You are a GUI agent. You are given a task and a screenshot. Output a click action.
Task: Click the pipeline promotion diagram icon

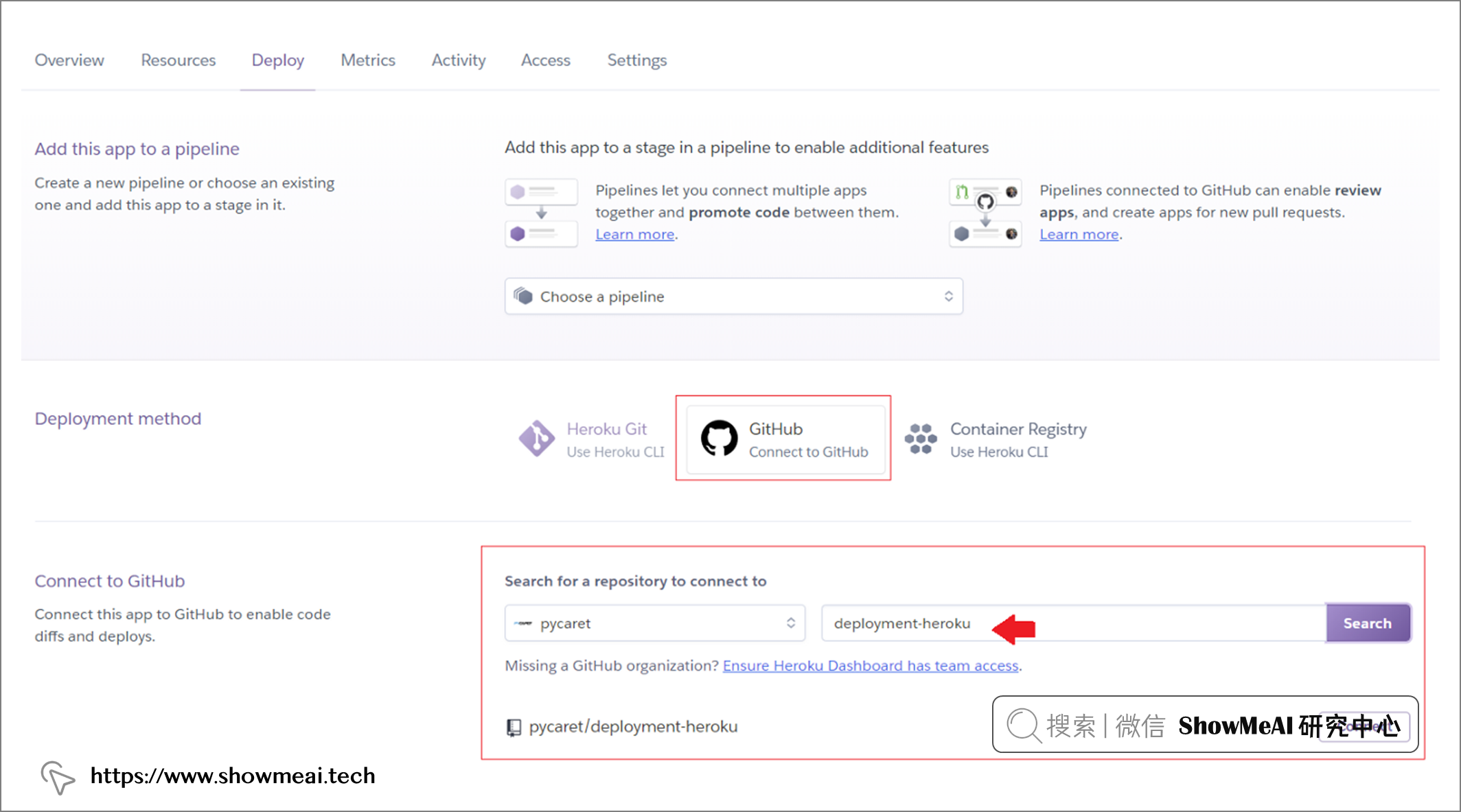point(542,213)
